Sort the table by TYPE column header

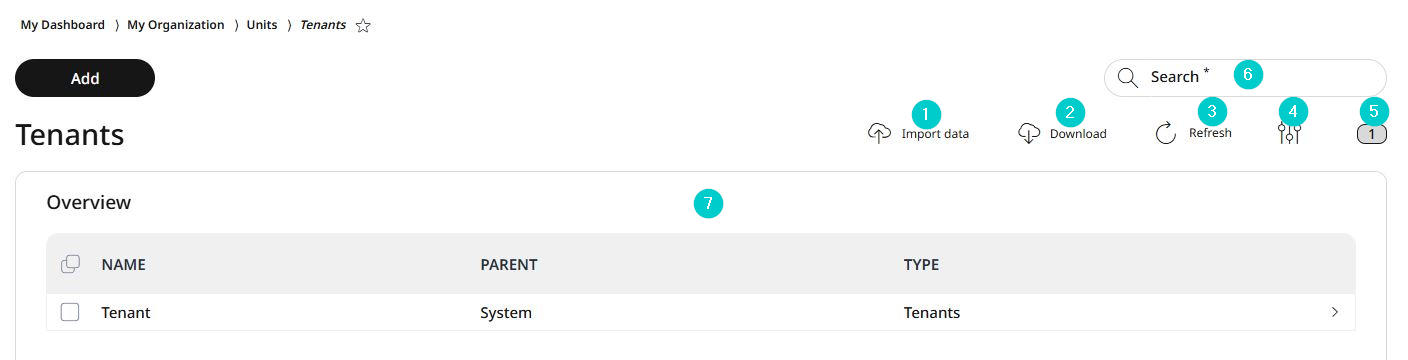pos(921,265)
